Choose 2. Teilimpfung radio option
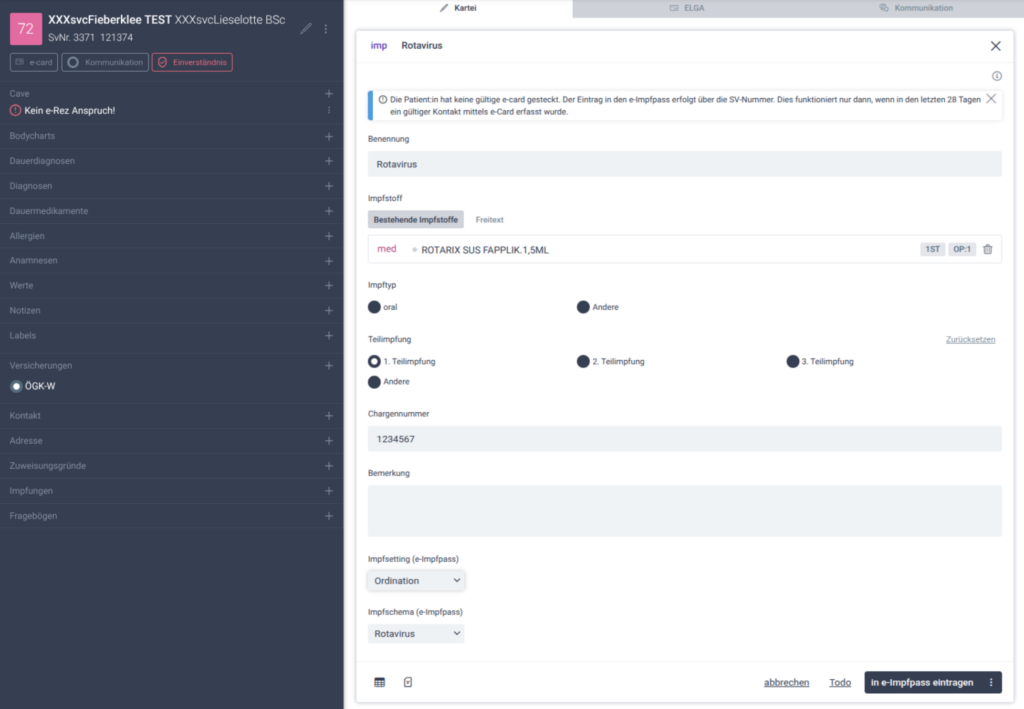 (x=584, y=361)
